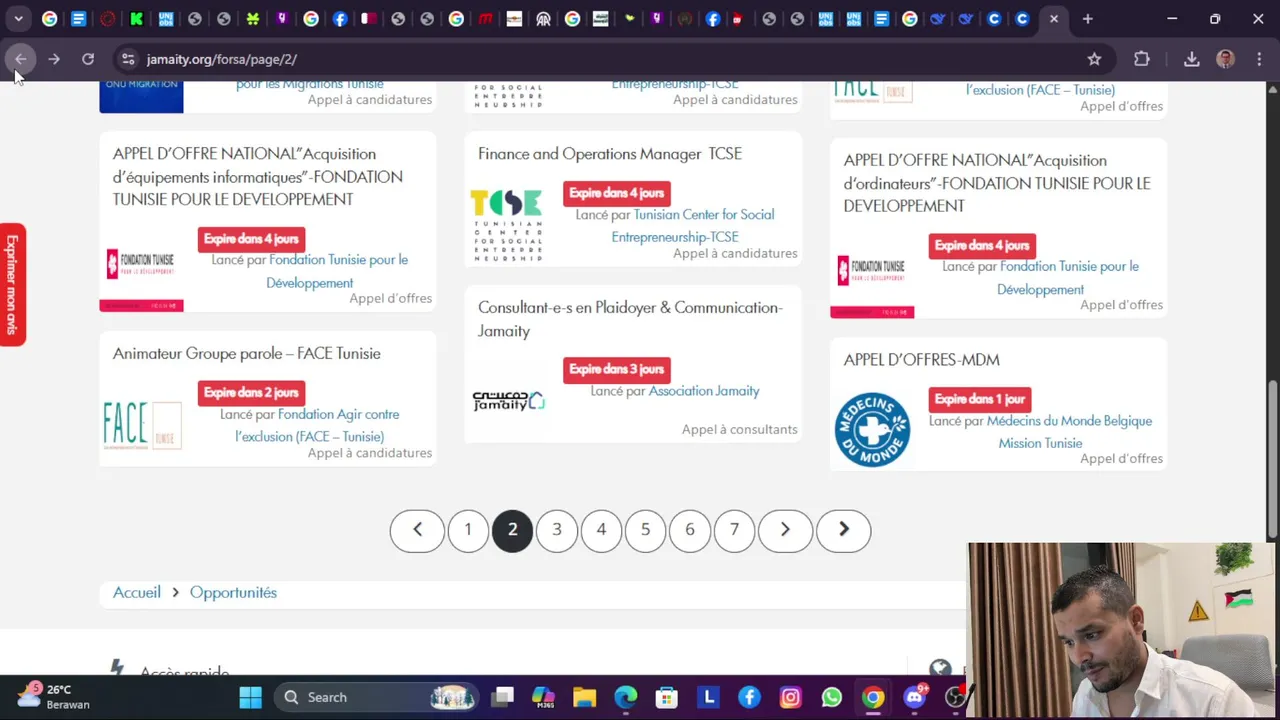The height and width of the screenshot is (720, 1280).
Task: Go to page 7 of results
Action: click(x=734, y=530)
